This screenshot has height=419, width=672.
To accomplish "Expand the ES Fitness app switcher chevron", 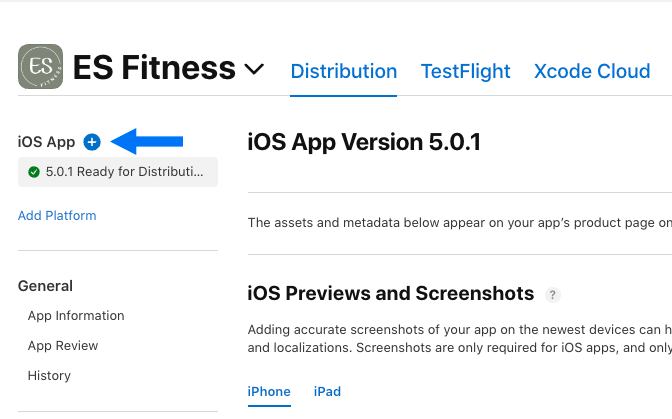I will 254,69.
